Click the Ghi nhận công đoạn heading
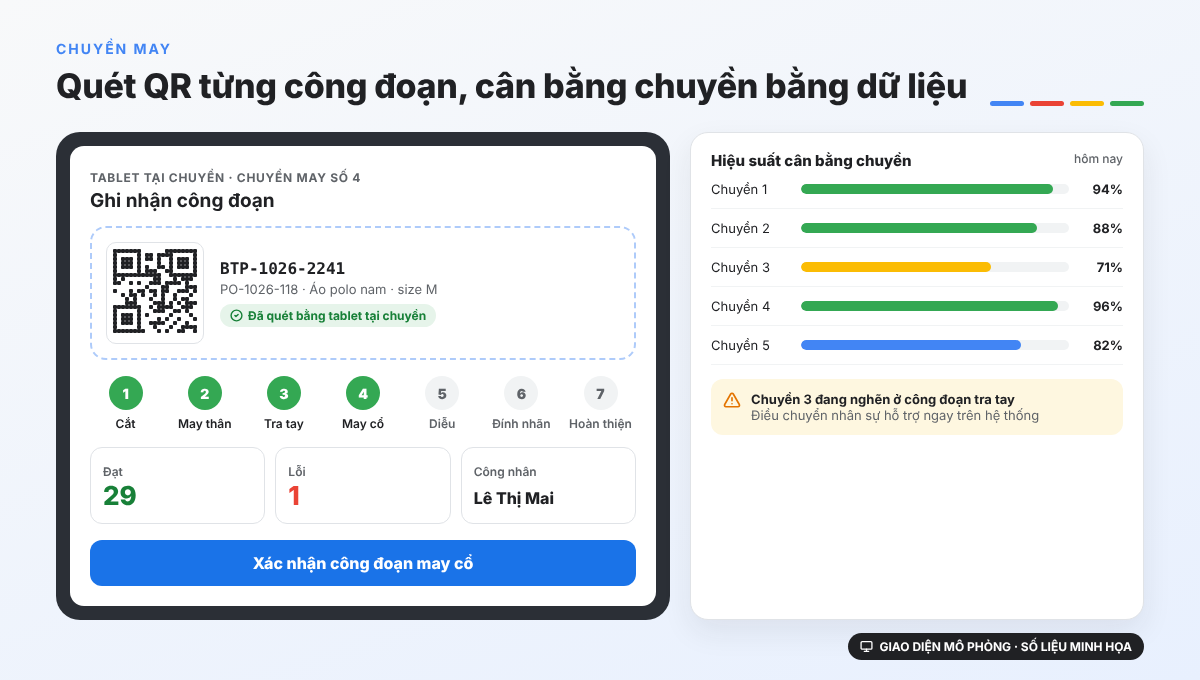This screenshot has width=1200, height=680. (182, 200)
